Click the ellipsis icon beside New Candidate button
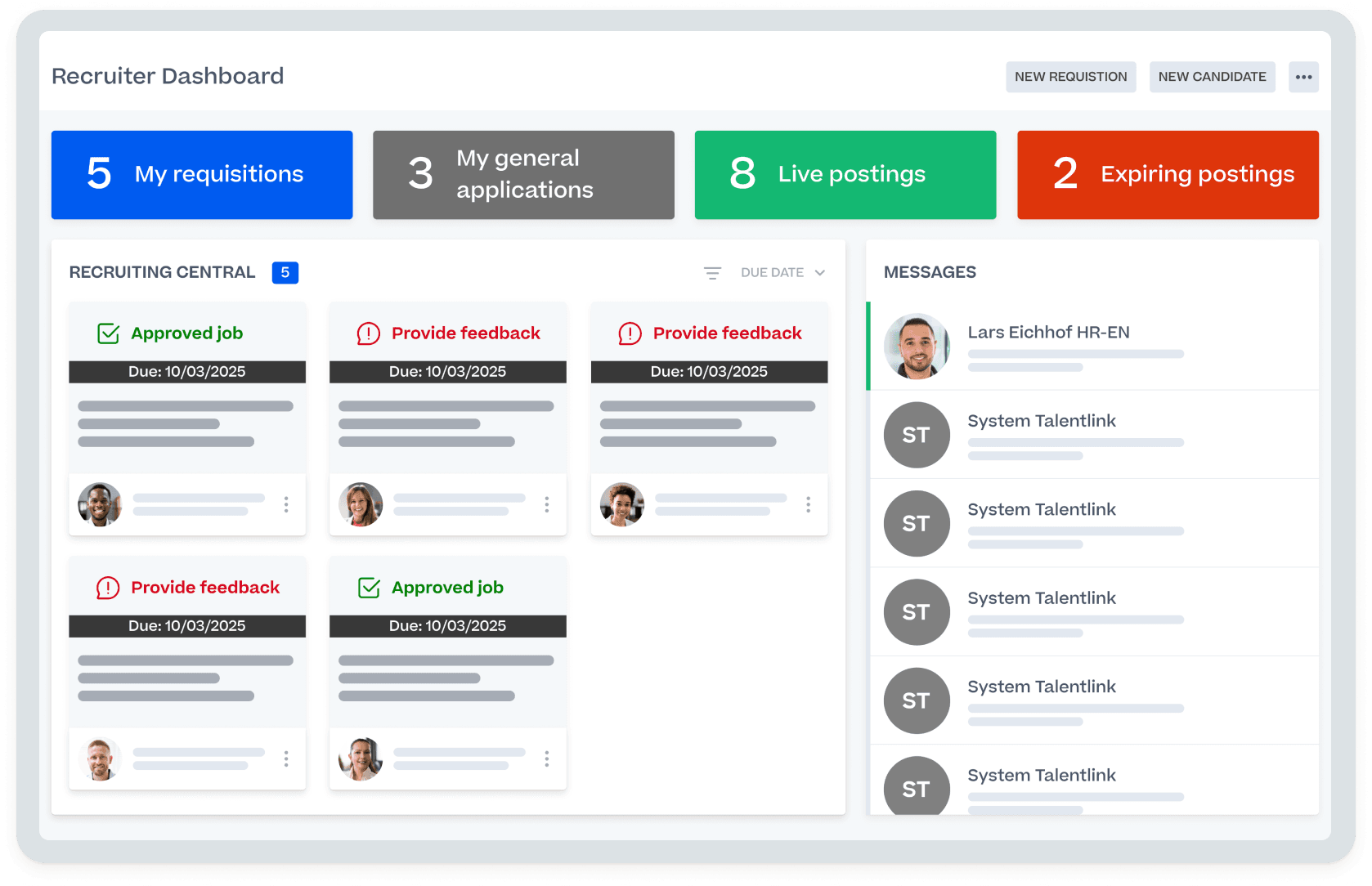This screenshot has width=1372, height=886. point(1303,76)
